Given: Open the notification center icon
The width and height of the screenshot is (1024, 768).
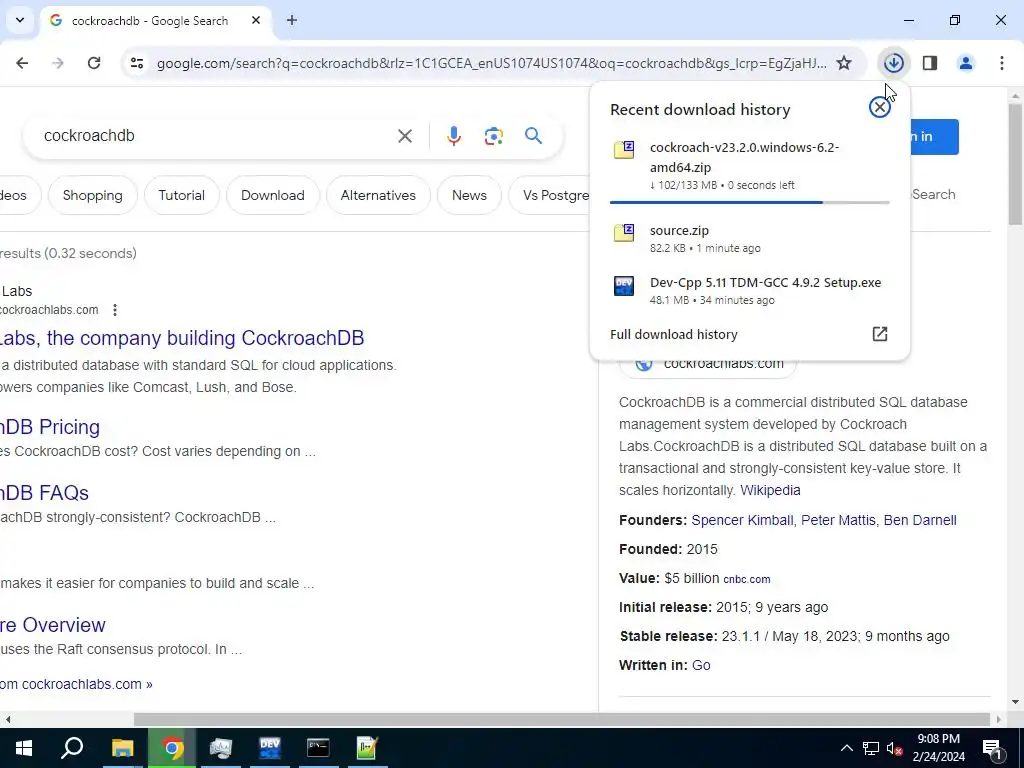Looking at the screenshot, I should [993, 748].
